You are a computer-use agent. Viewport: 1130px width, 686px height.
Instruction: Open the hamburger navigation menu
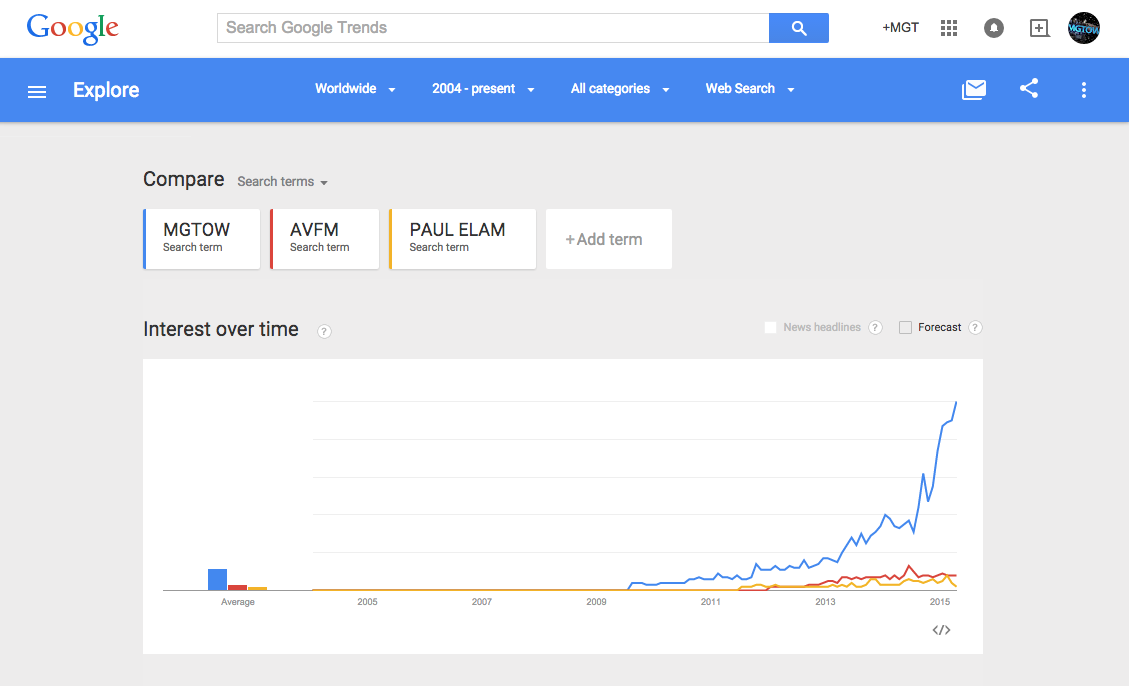click(x=37, y=91)
